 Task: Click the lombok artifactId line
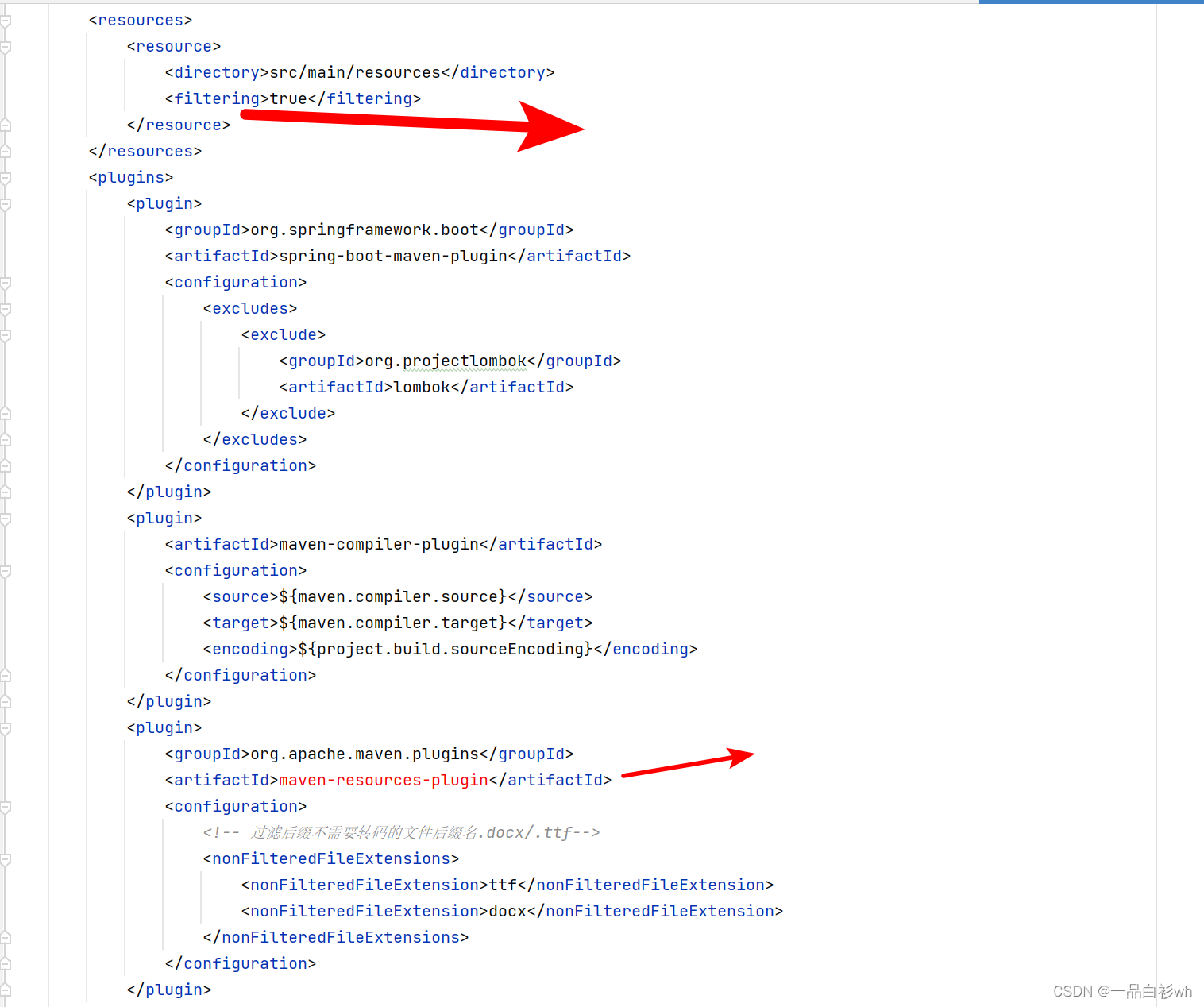coord(426,387)
